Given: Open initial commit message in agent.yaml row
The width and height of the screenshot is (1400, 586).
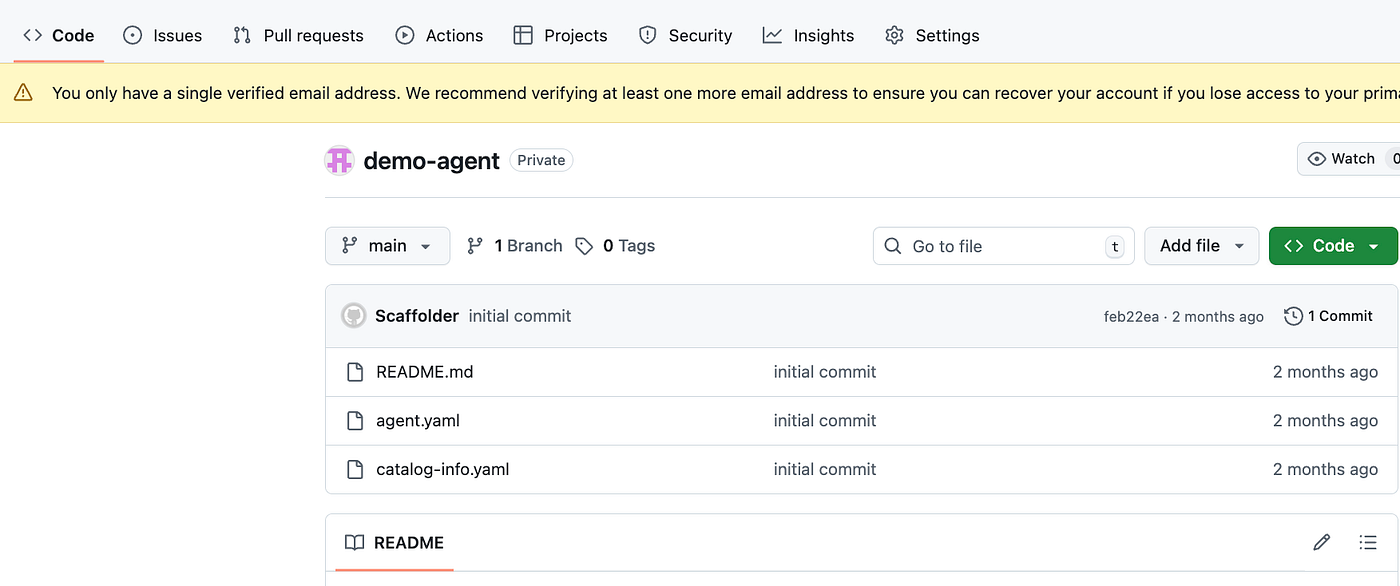Looking at the screenshot, I should coord(825,421).
